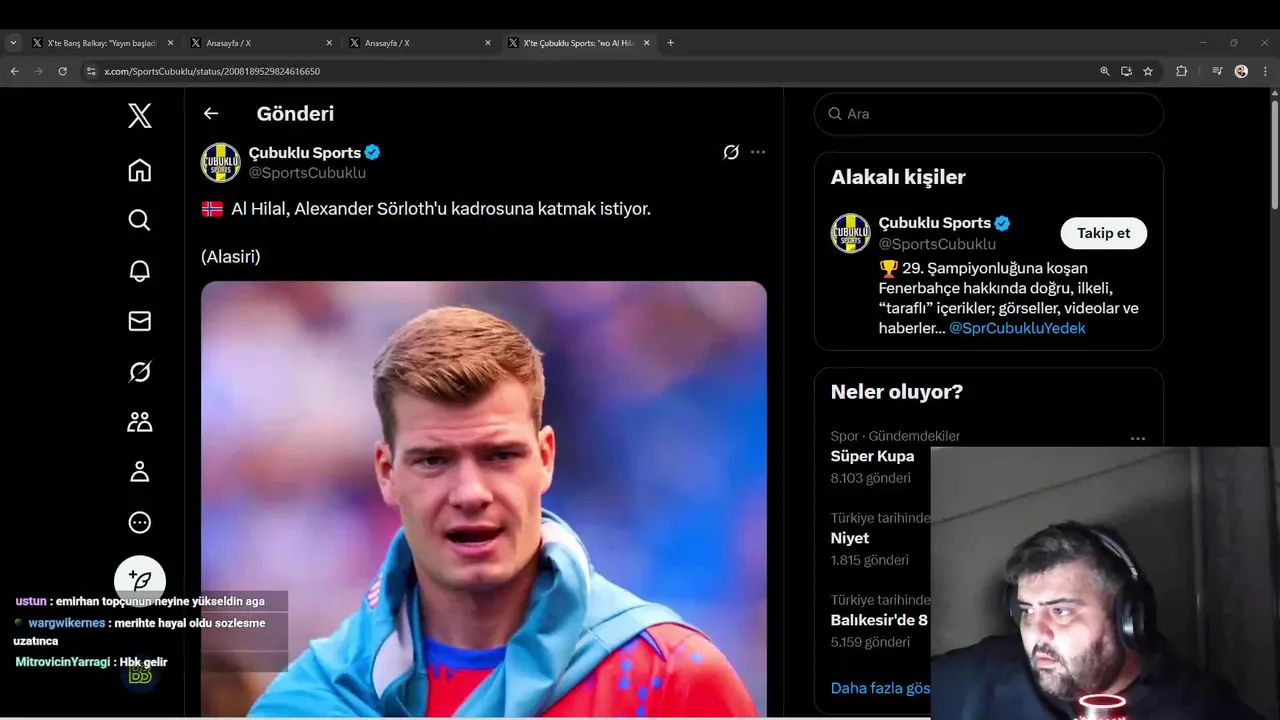Viewport: 1280px width, 720px height.
Task: Click chat message from ustun
Action: pyautogui.click(x=140, y=601)
